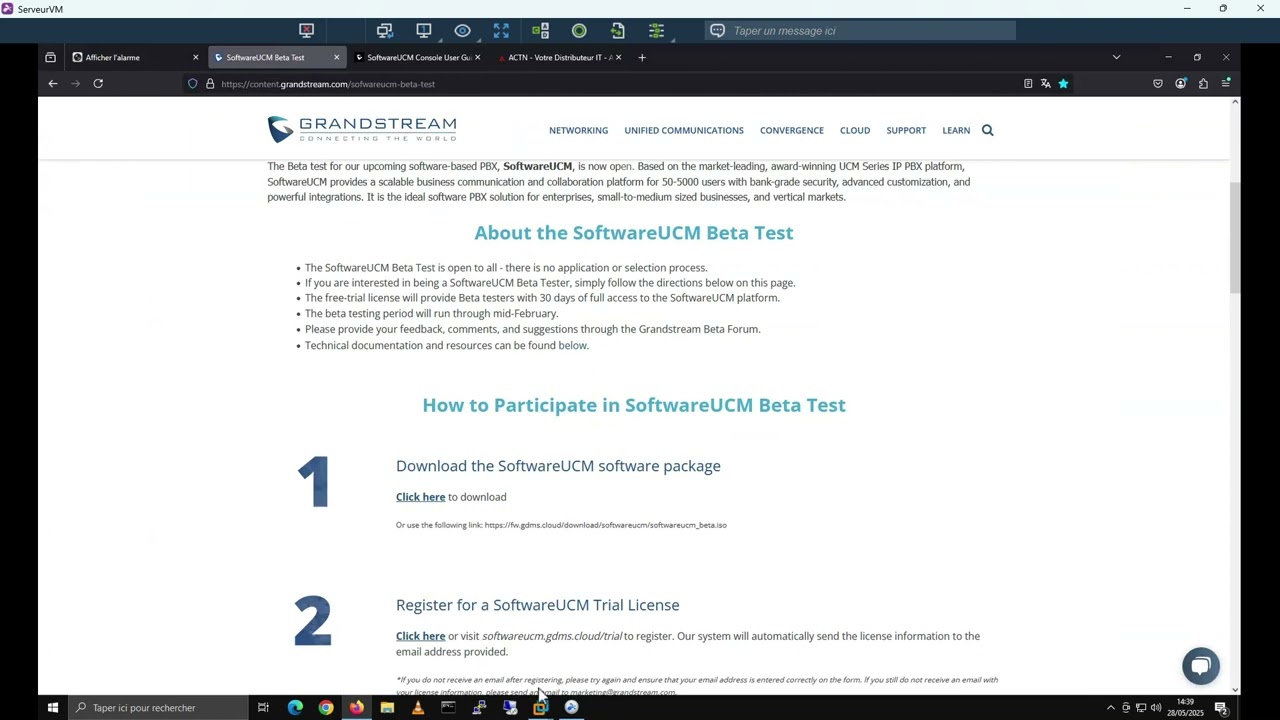Open Microsoft Edge from the taskbar

click(x=295, y=708)
